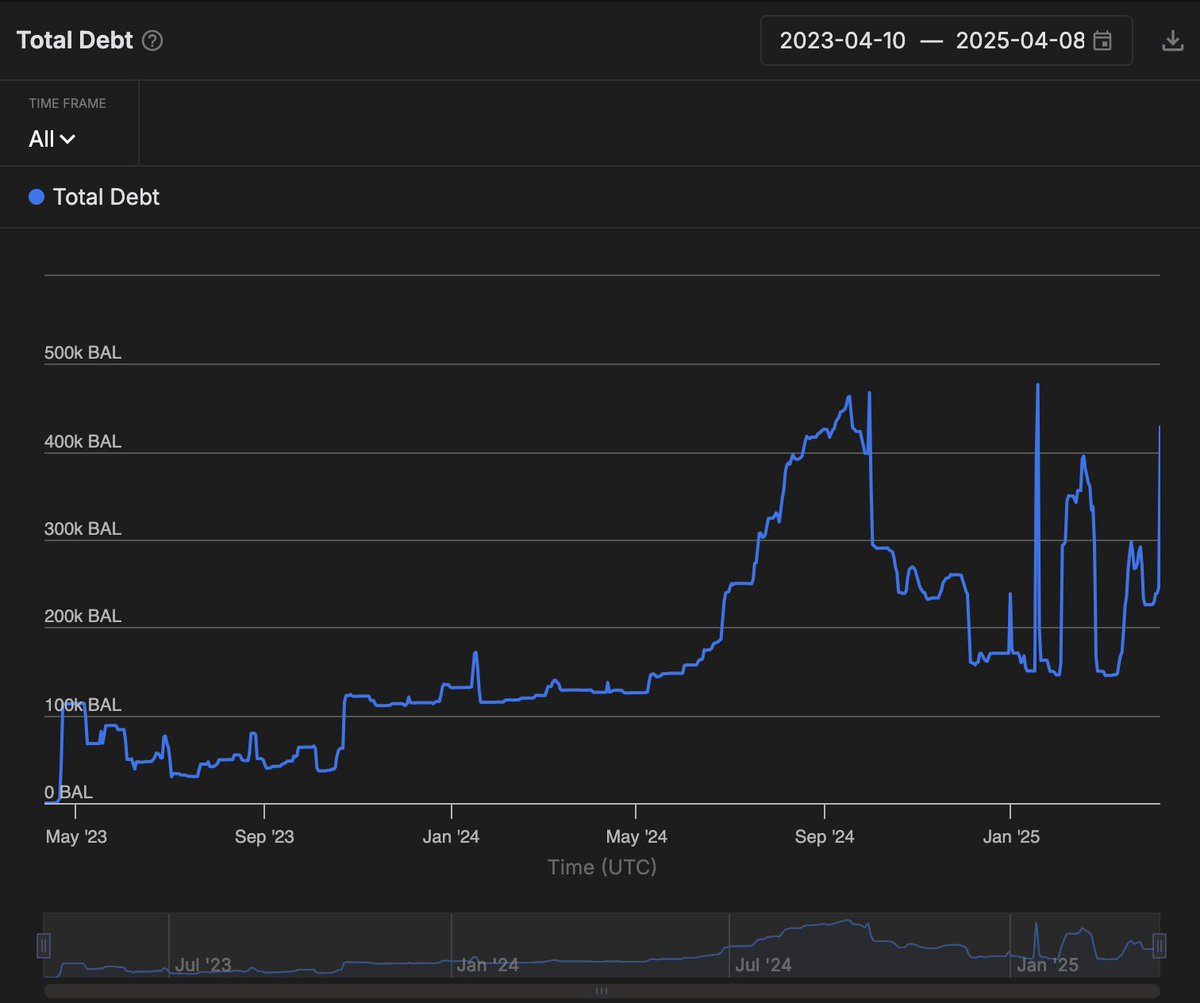Click the Sep '24 axis label
Viewport: 1200px width, 1003px height.
(x=824, y=837)
